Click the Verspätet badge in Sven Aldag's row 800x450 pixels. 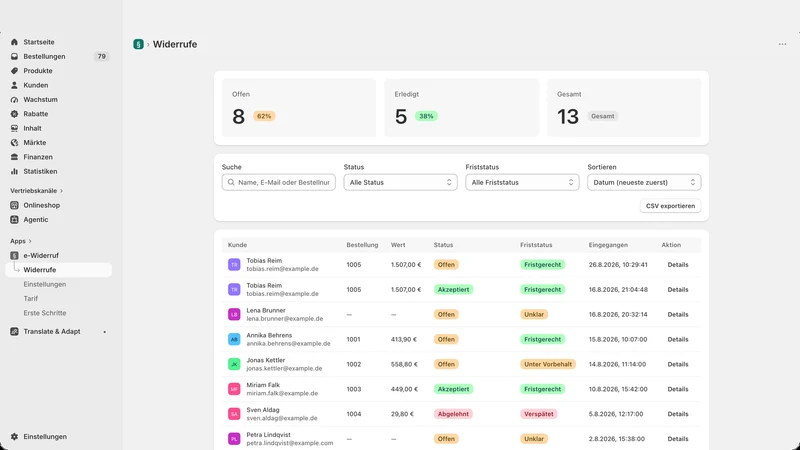(x=539, y=414)
